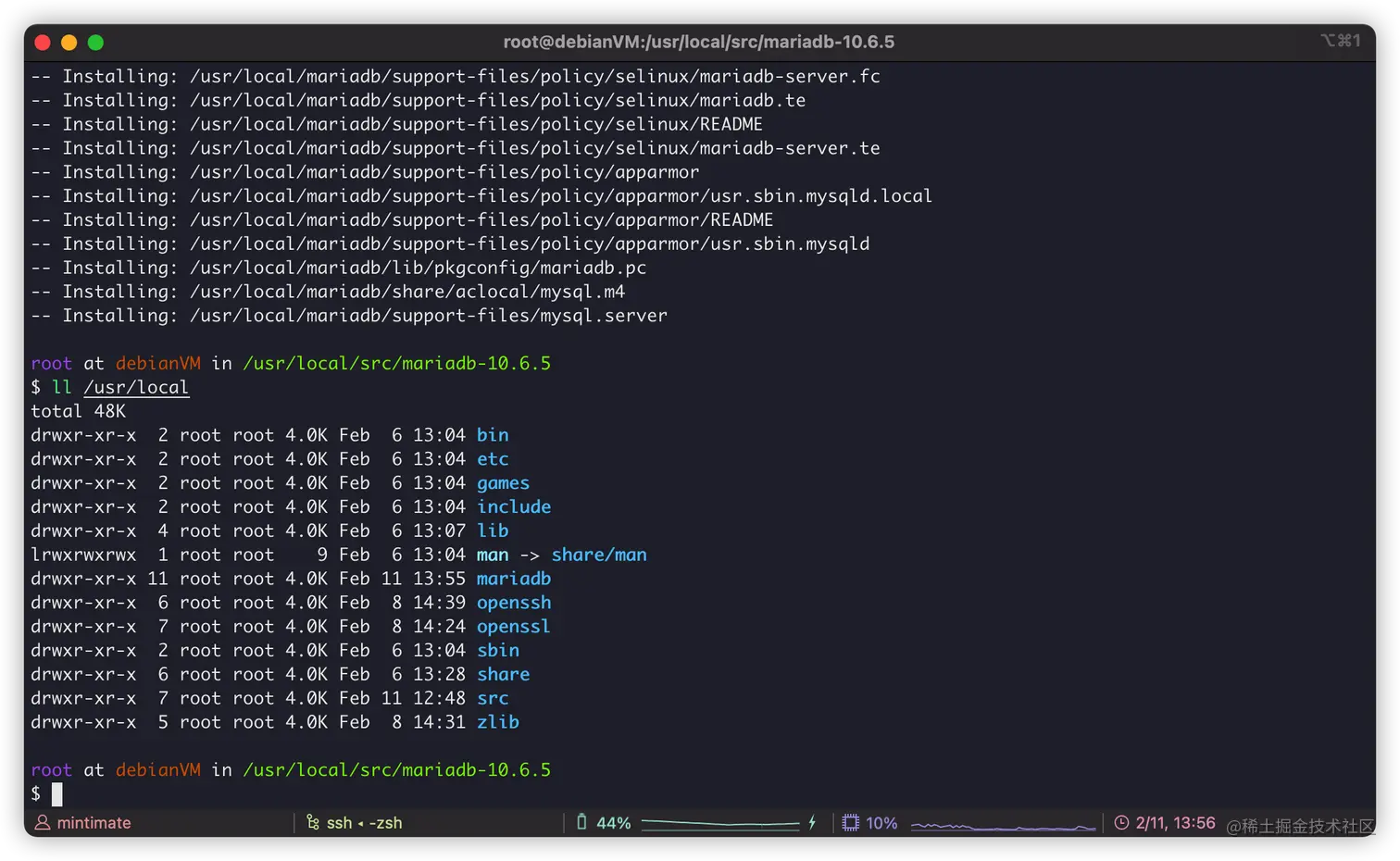Click the ⌥⌘1 shortcut badge in the title bar
This screenshot has height=861, width=1400.
click(1340, 41)
